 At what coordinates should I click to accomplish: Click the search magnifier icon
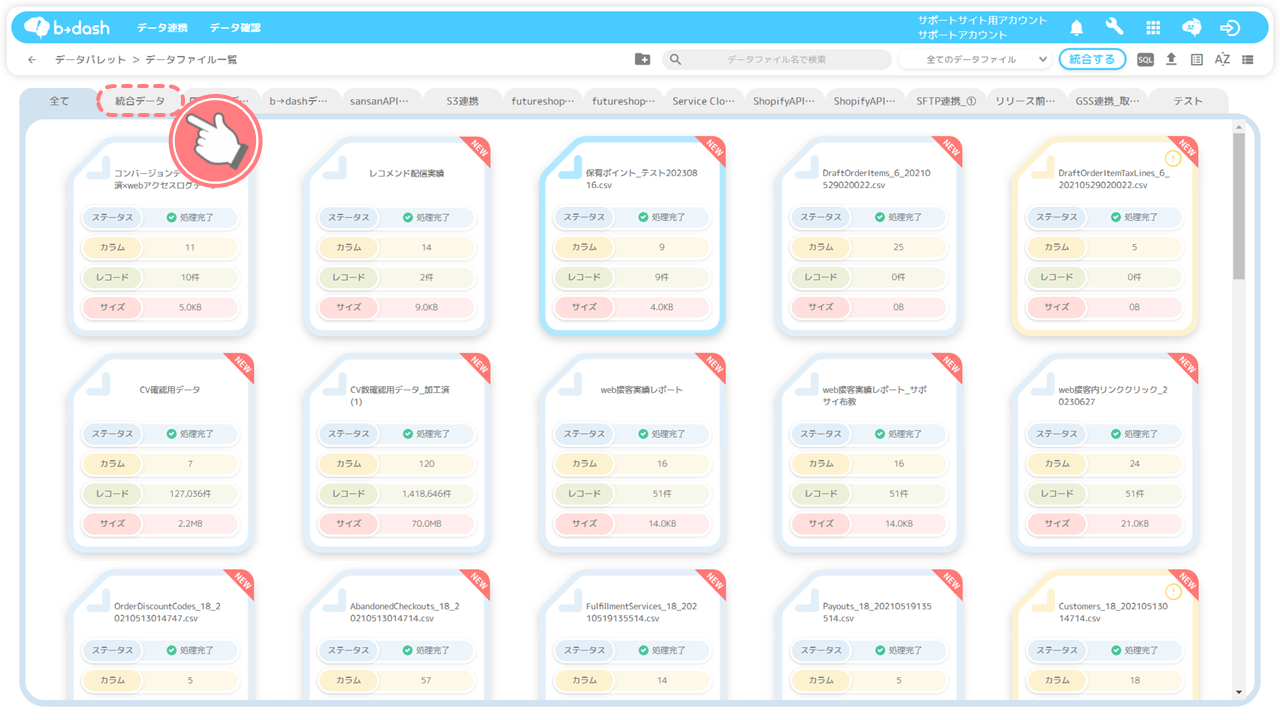675,60
